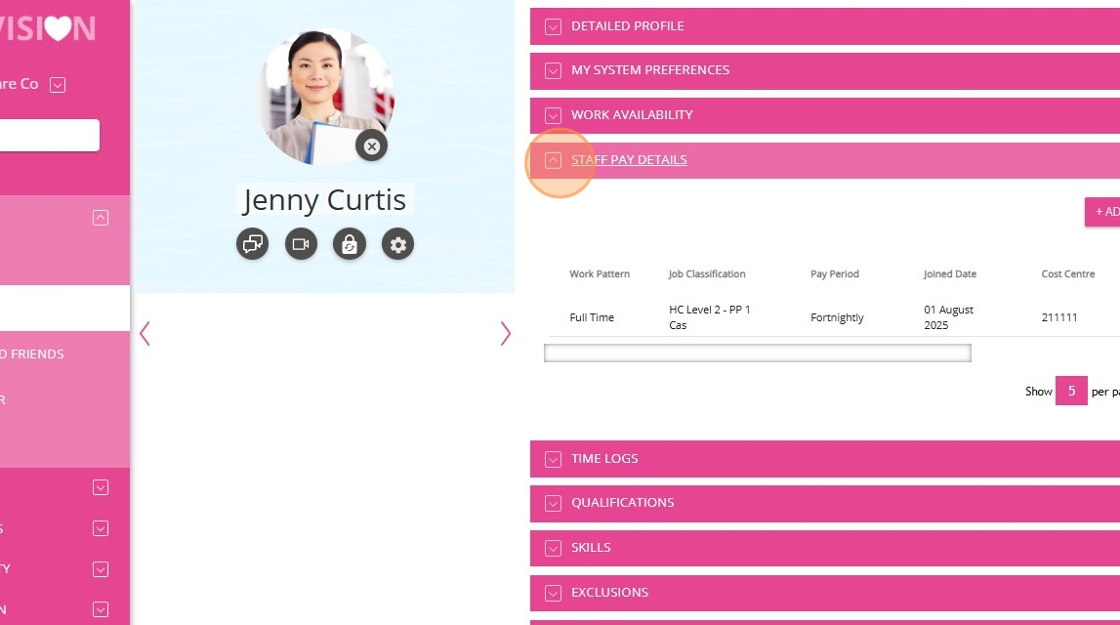
Task: Open the profile settings gear icon
Action: (x=398, y=244)
